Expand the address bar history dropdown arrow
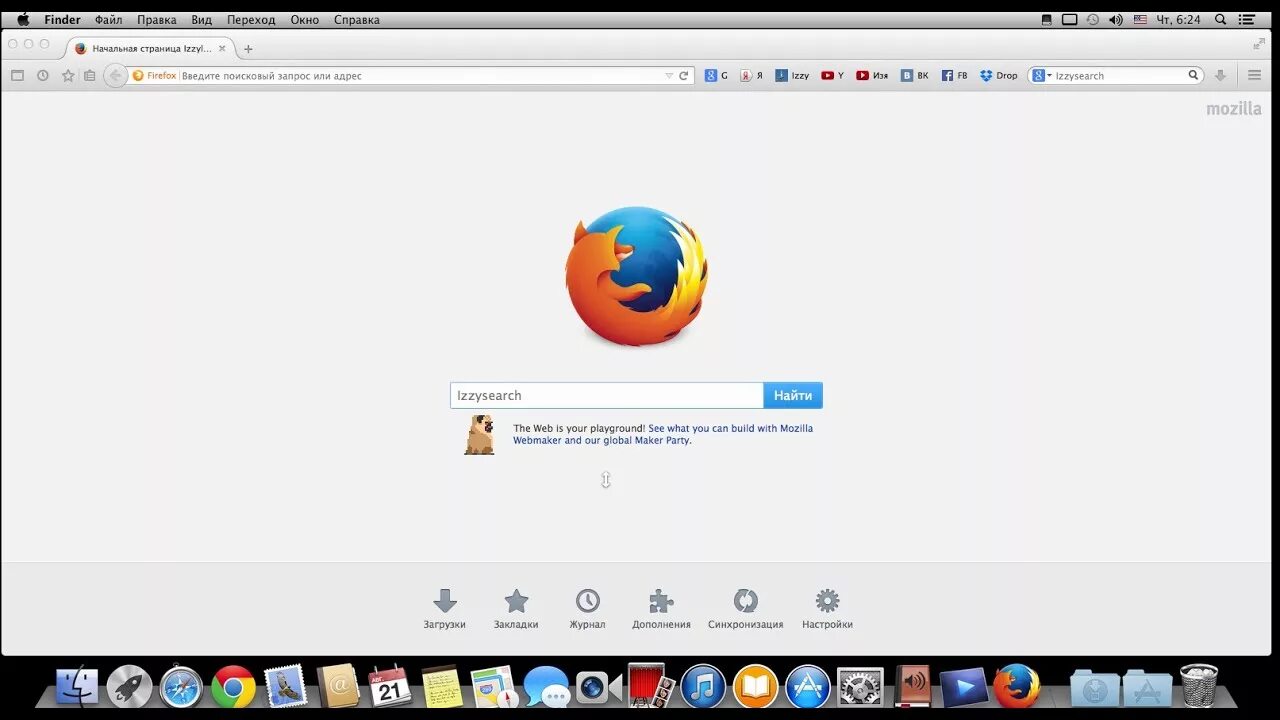The image size is (1280, 720). (669, 76)
